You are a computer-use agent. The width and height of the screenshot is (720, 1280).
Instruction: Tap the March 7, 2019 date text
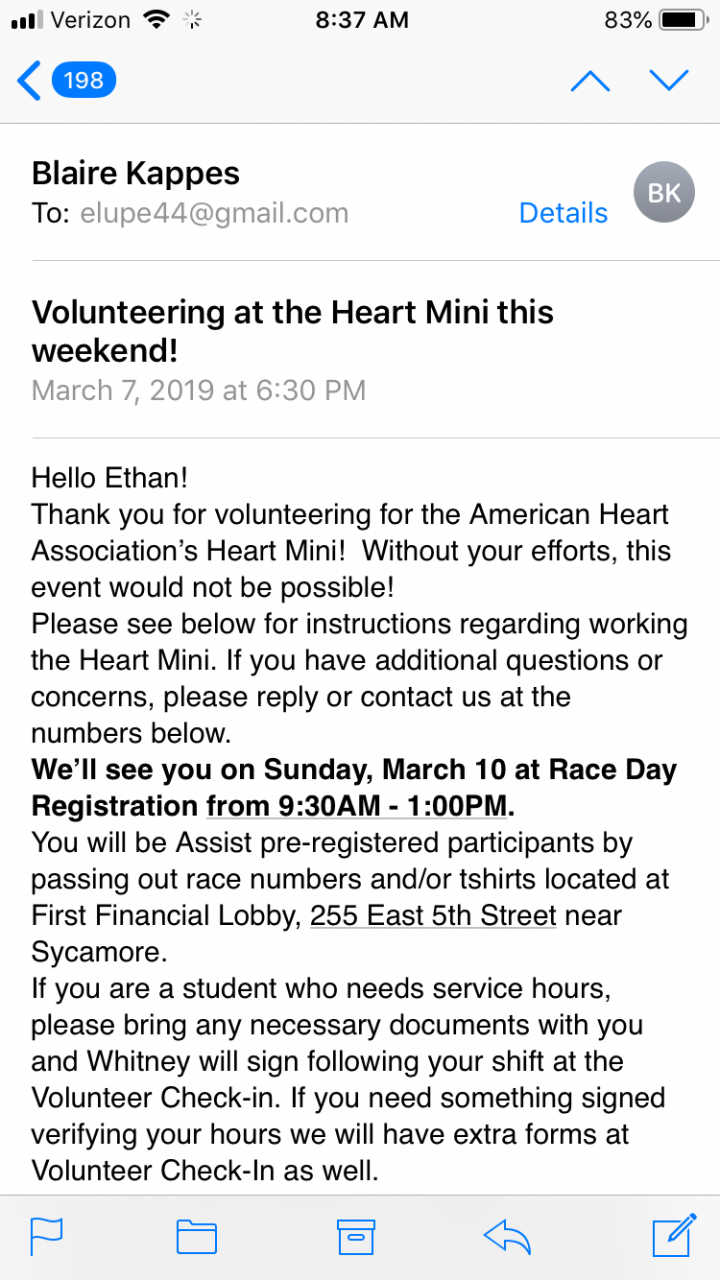(198, 389)
